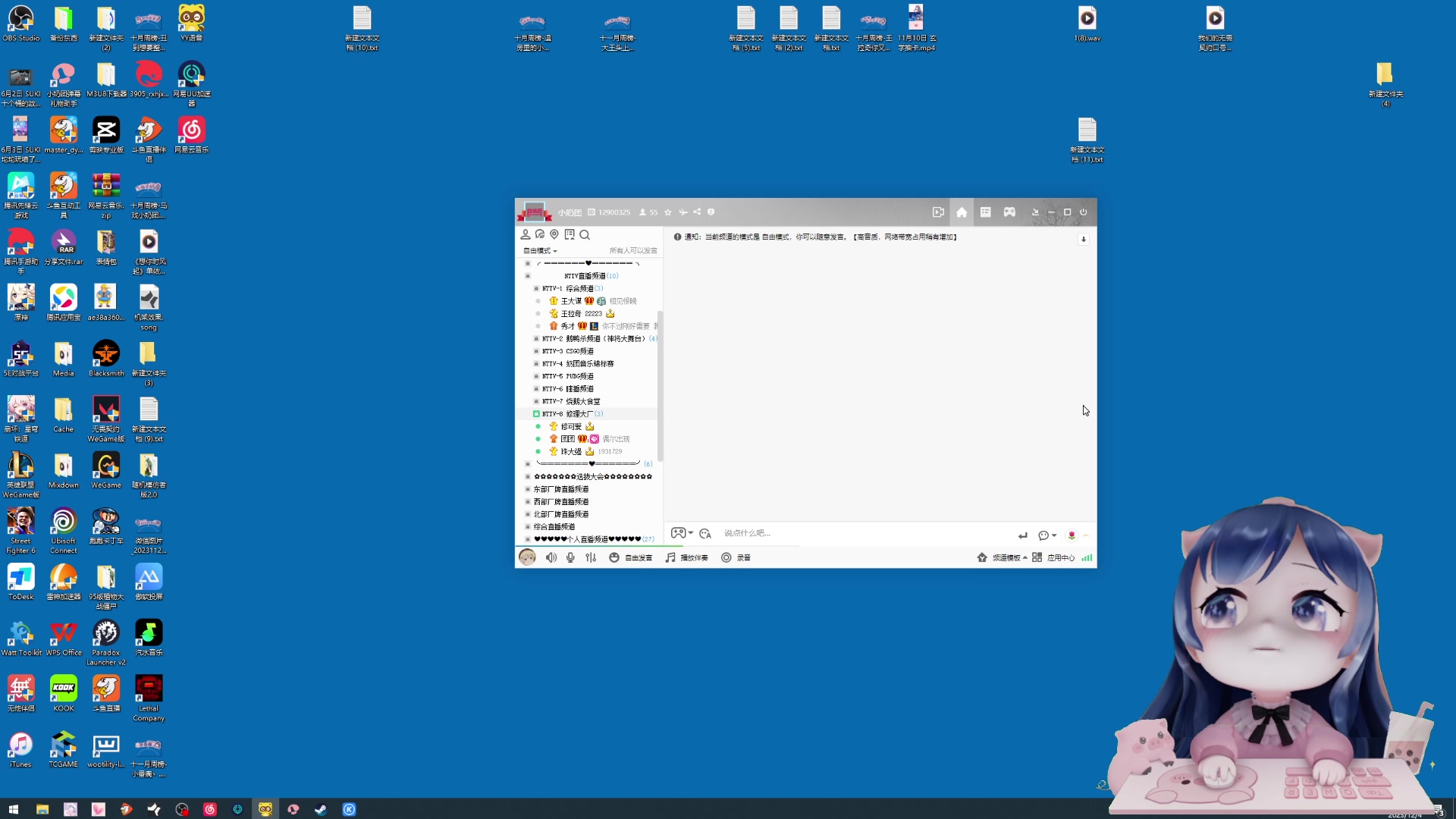This screenshot has height=819, width=1456.
Task: Click user 珠大强 in channel list
Action: point(571,452)
